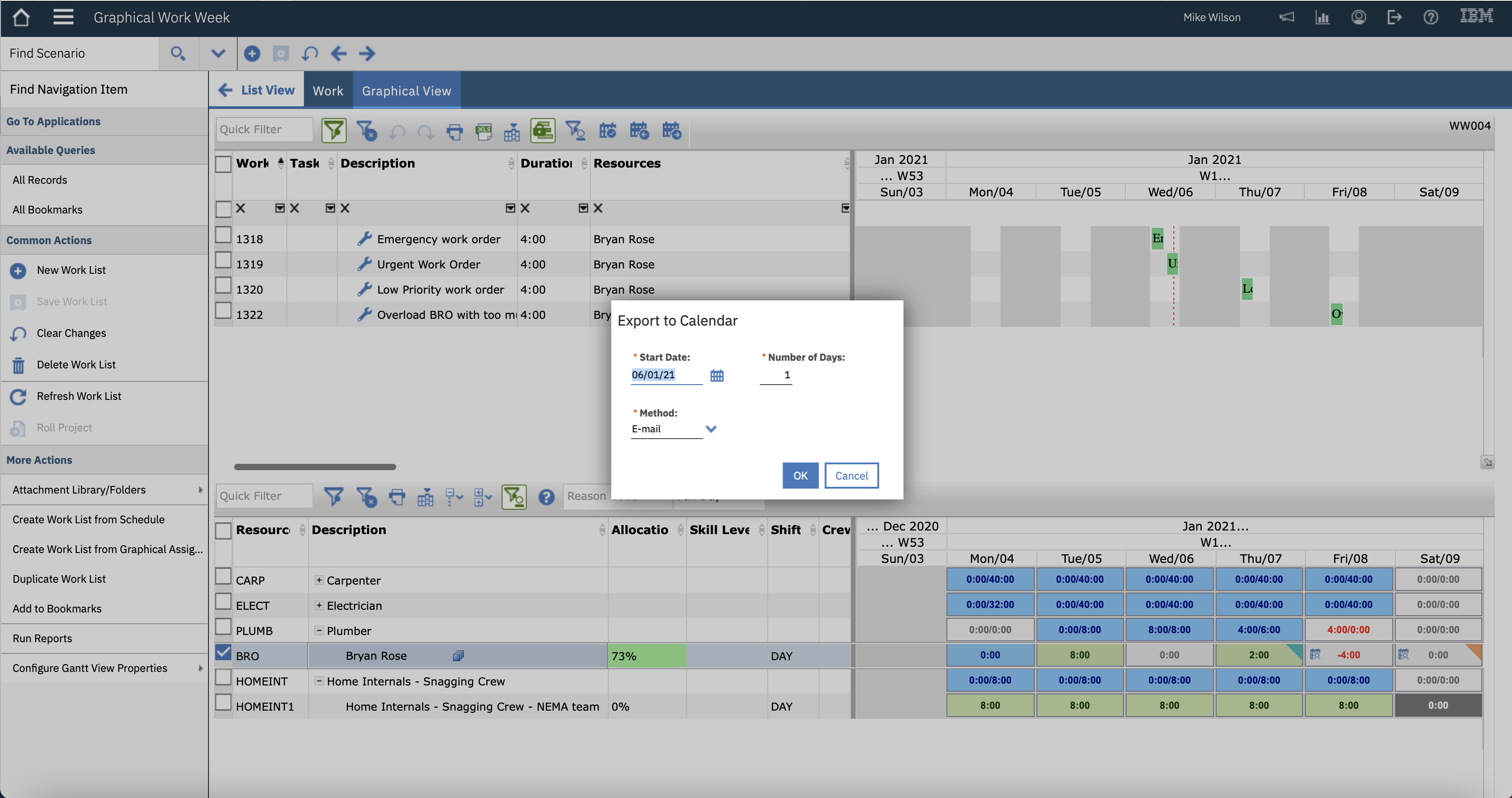Check the select-all checkbox in work list header
Viewport: 1512px width, 798px height.
223,164
